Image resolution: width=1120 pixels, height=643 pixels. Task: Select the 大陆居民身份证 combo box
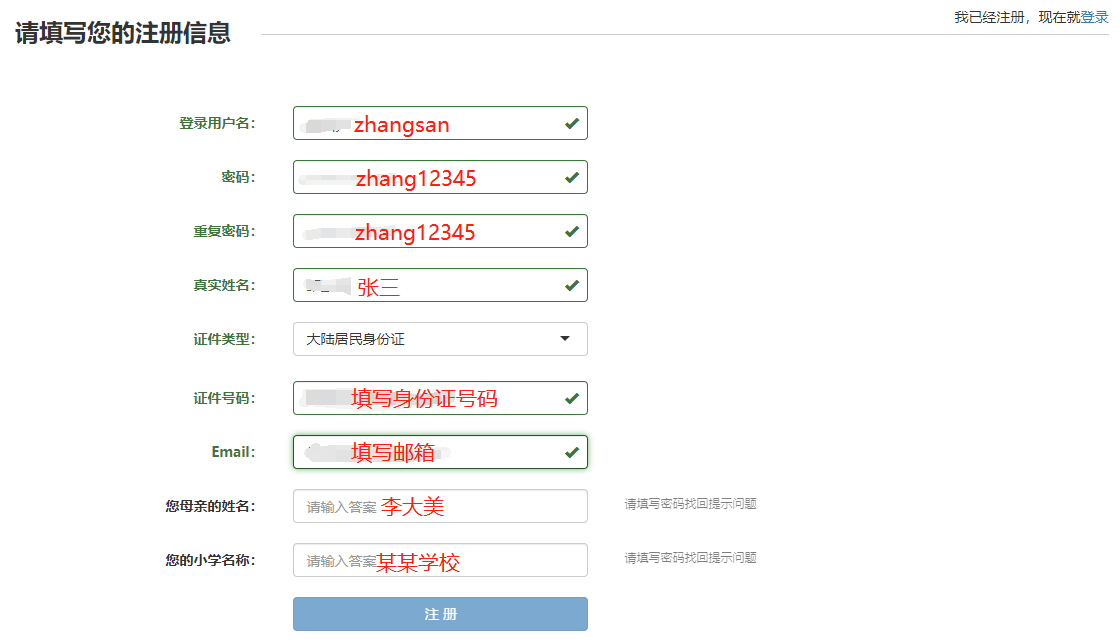pyautogui.click(x=440, y=339)
